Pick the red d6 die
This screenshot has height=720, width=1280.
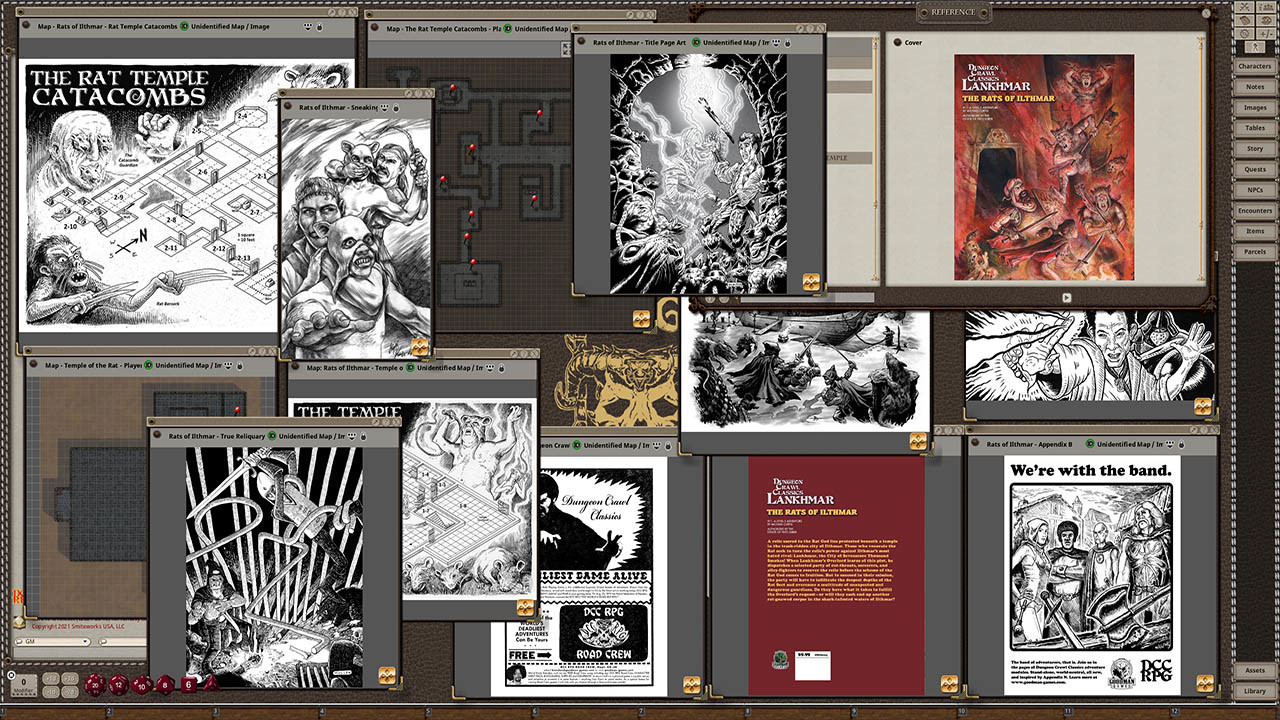pos(188,684)
